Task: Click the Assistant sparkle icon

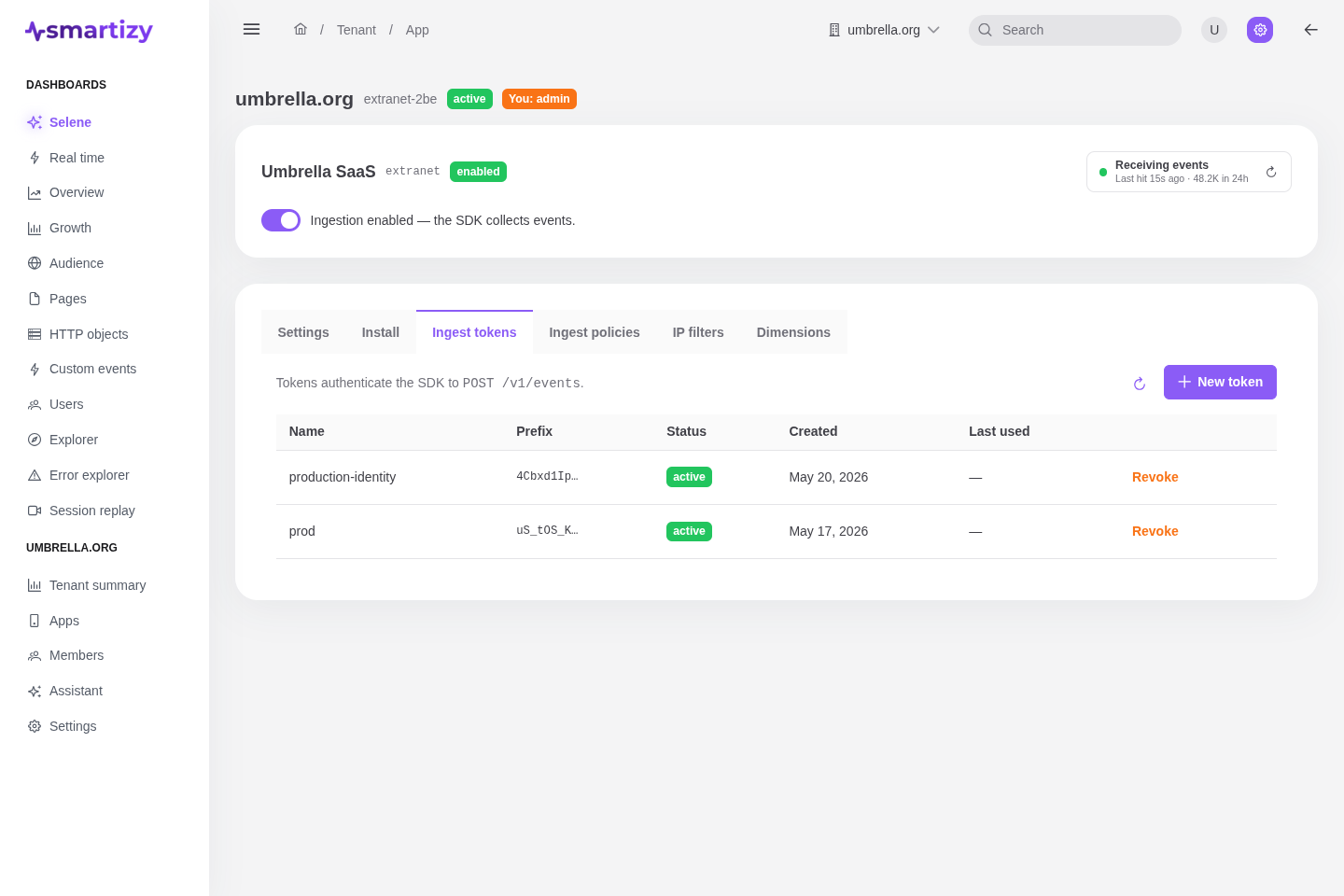Action: [x=35, y=692]
